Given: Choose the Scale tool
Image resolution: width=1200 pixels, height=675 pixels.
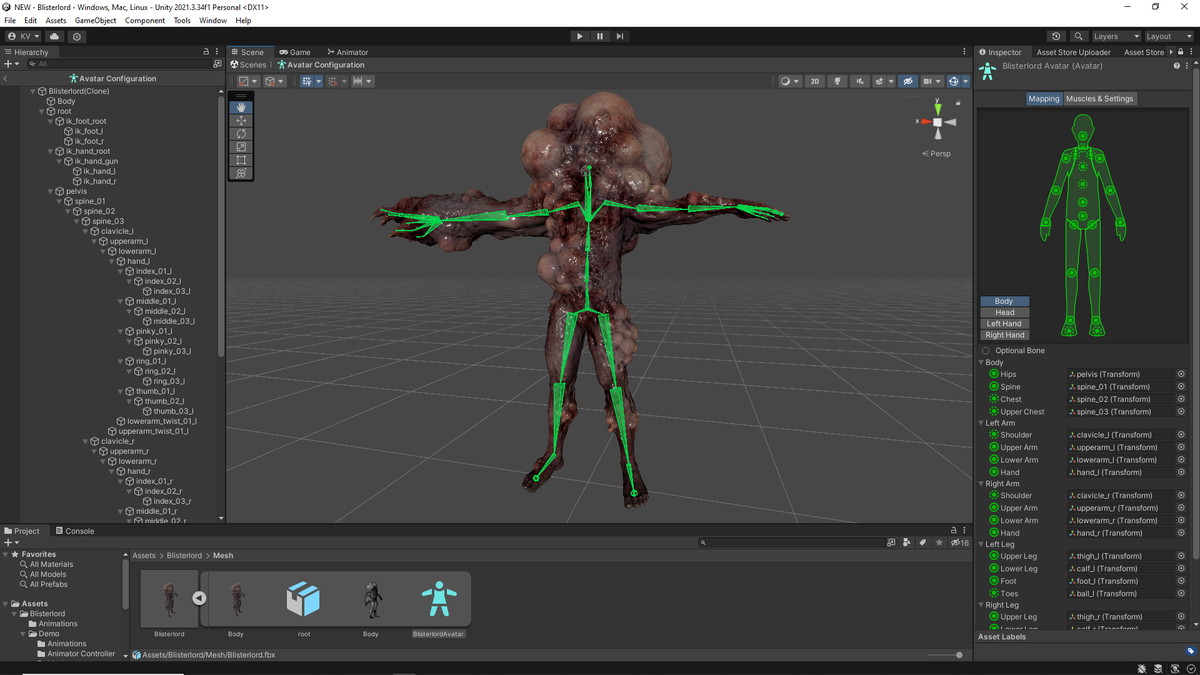Looking at the screenshot, I should [241, 147].
